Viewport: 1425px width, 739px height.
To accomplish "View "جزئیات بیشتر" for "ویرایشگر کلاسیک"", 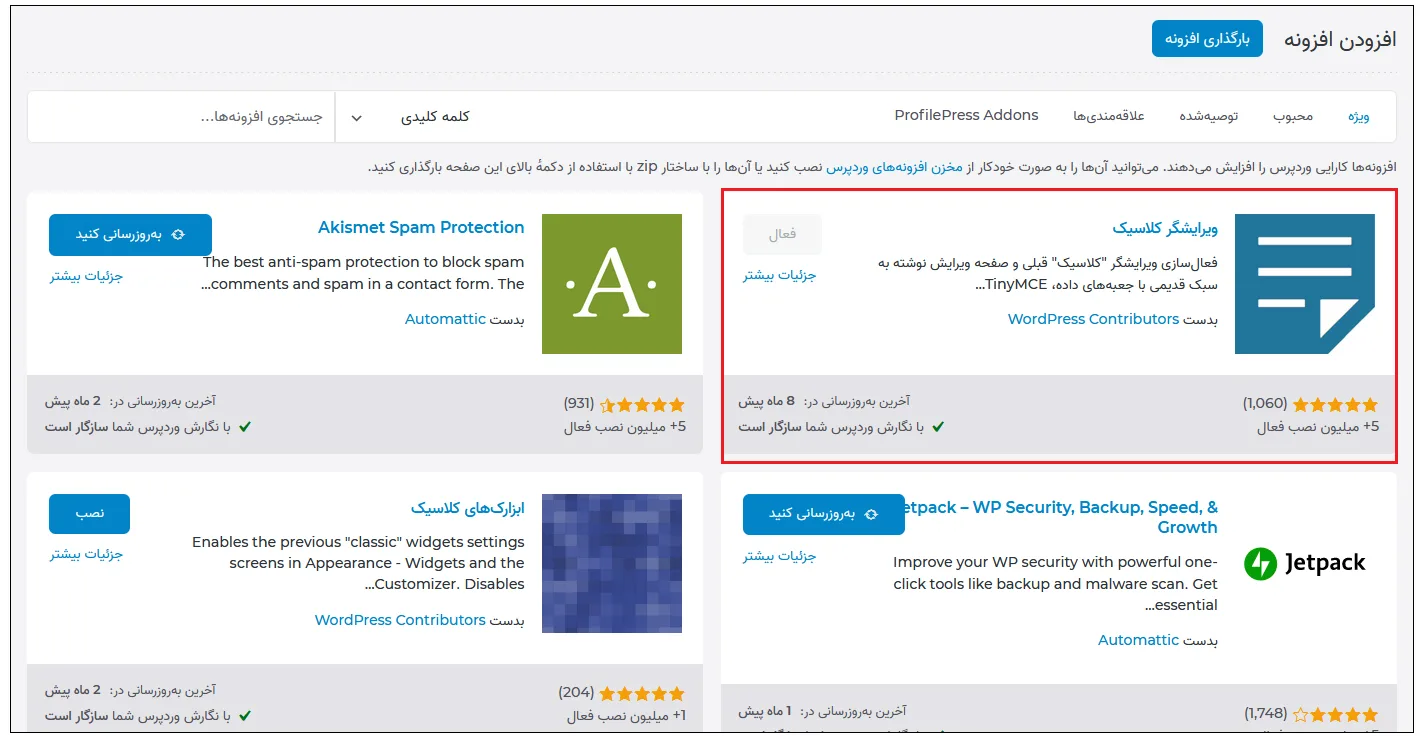I will click(780, 275).
